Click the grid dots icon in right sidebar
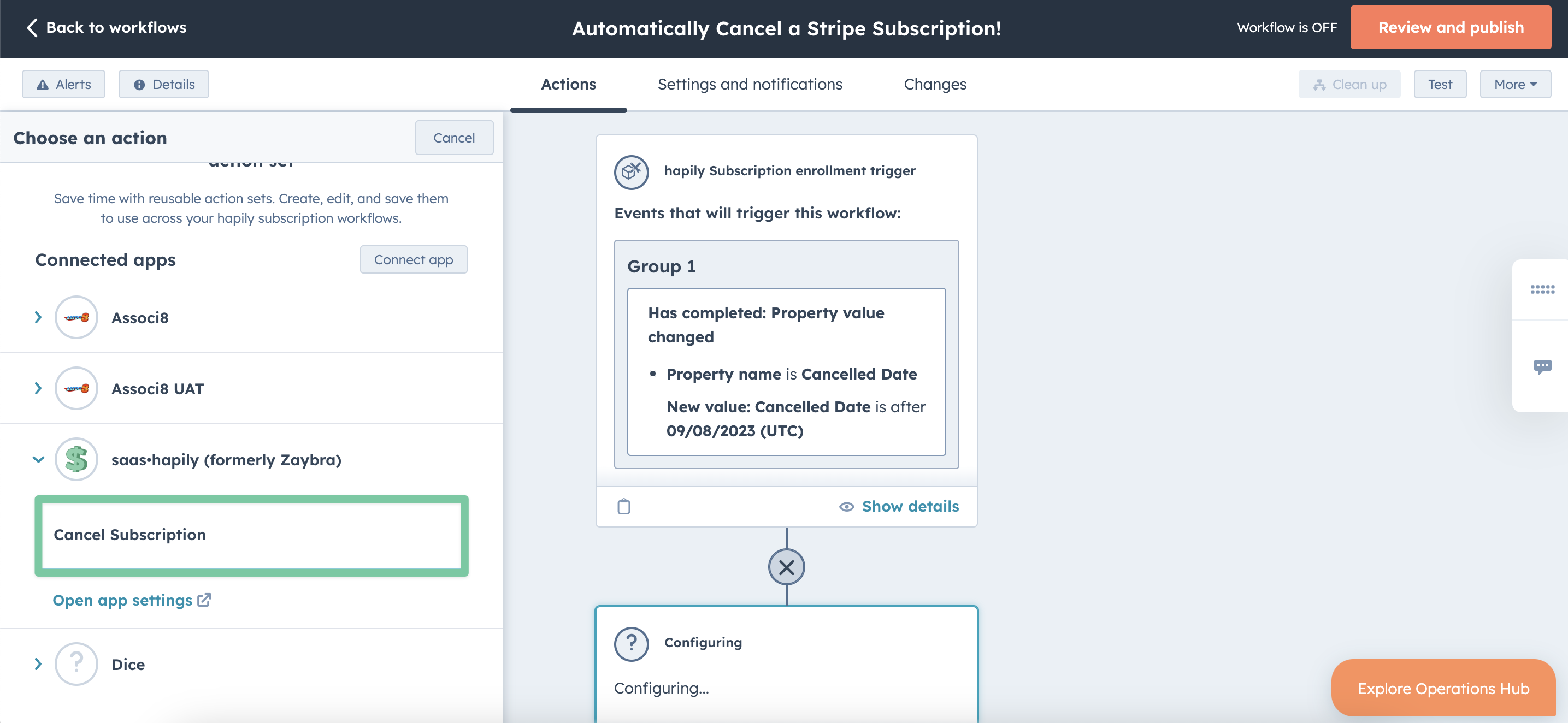Screen dimensions: 1568x723 tap(1542, 289)
